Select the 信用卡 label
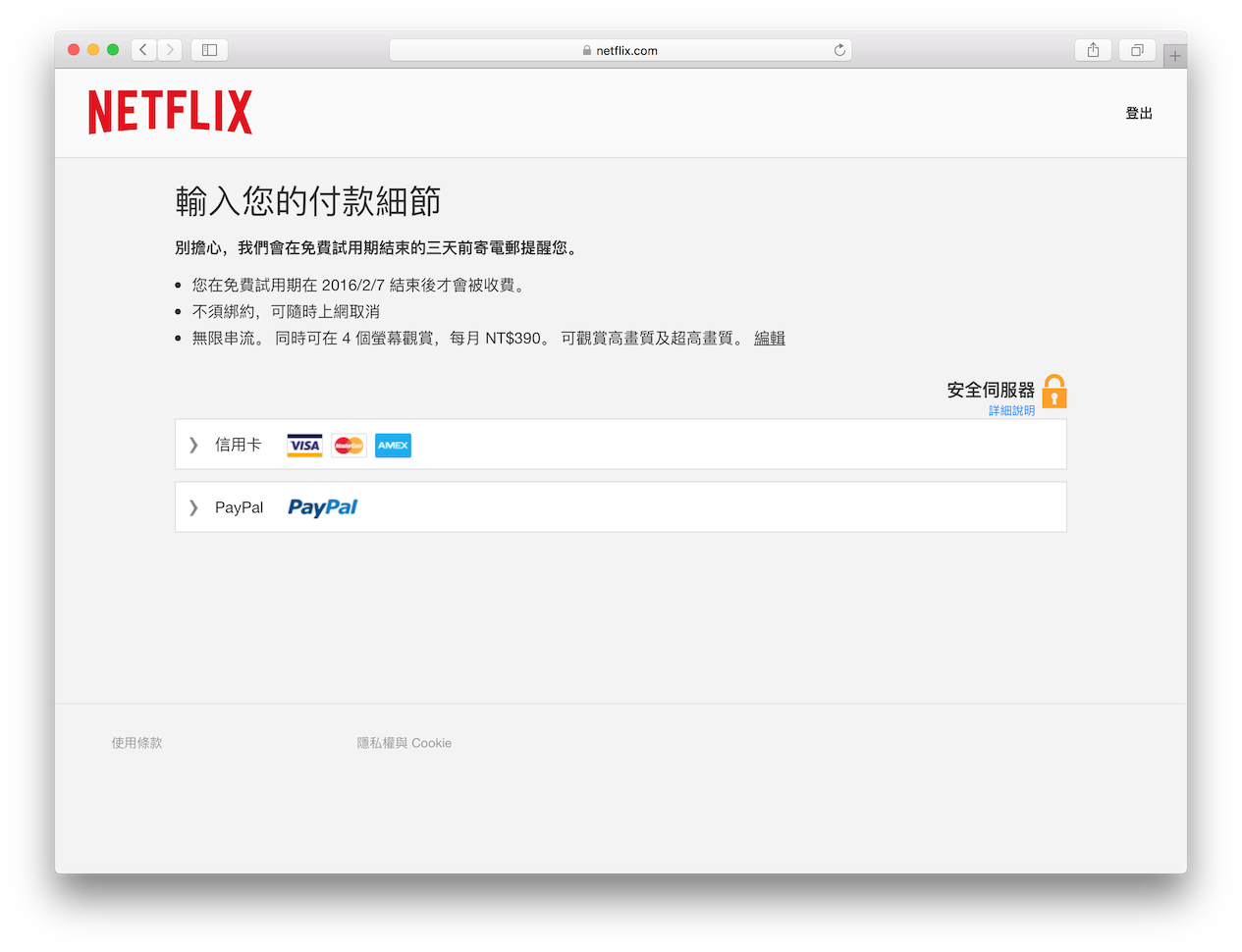The image size is (1242, 952). (239, 445)
